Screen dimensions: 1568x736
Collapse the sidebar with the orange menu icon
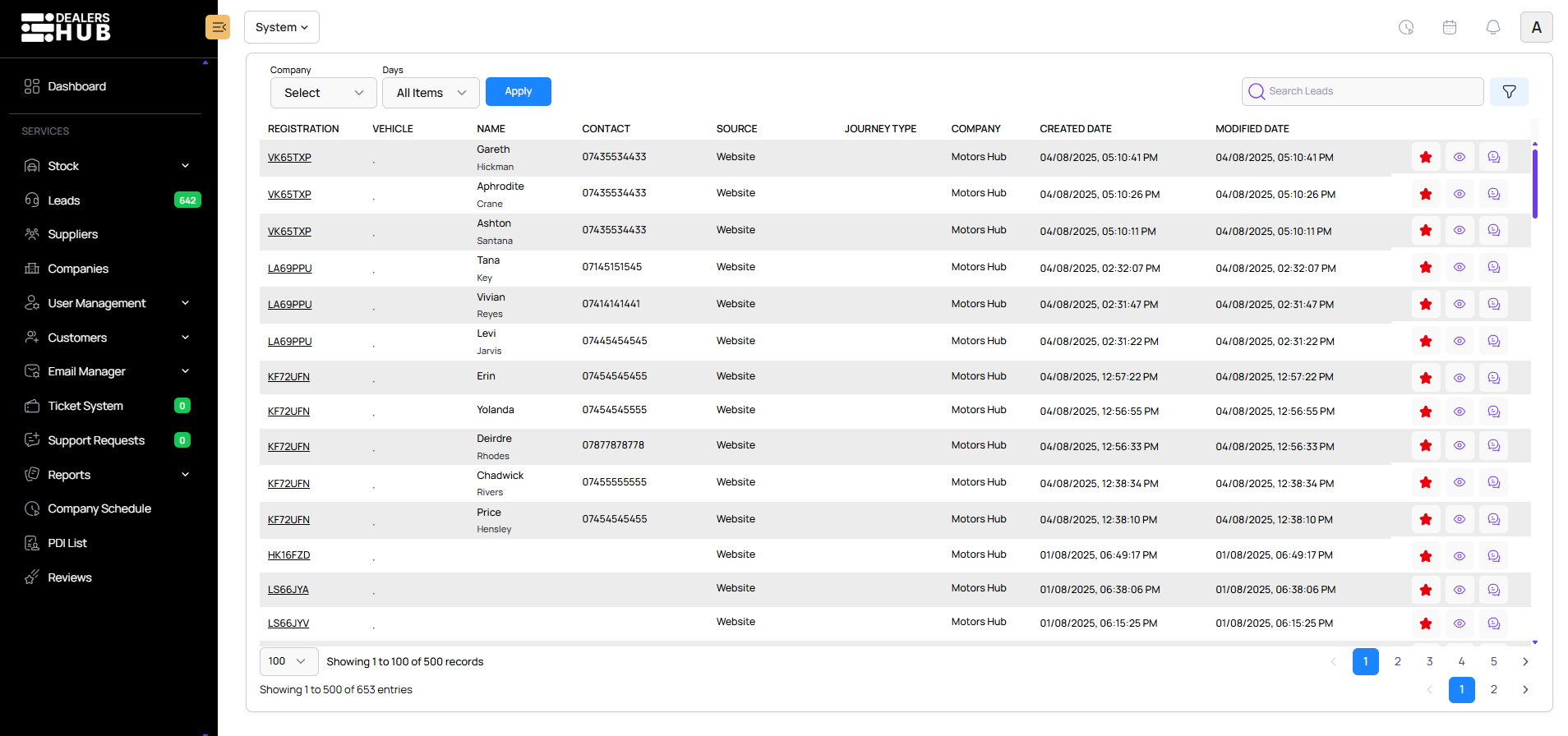pos(218,27)
